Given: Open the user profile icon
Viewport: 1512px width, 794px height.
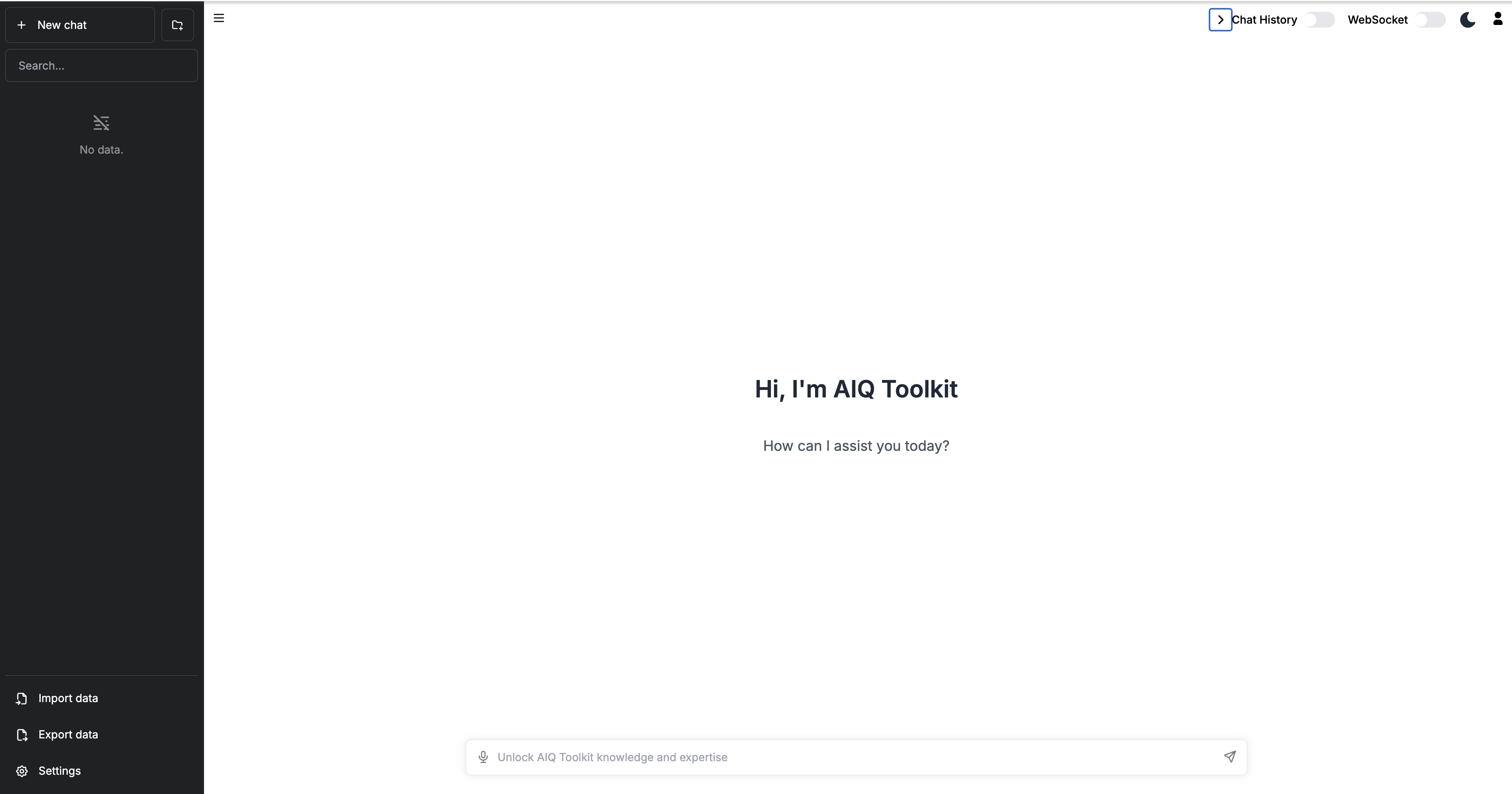Looking at the screenshot, I should point(1497,19).
